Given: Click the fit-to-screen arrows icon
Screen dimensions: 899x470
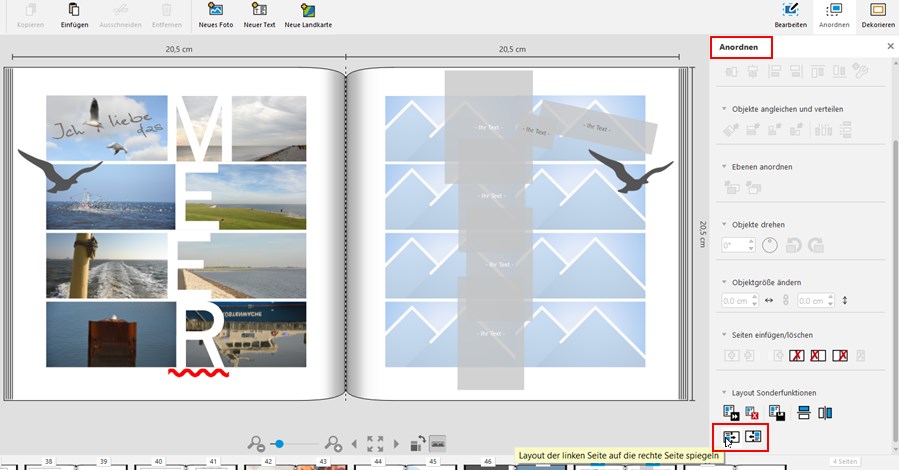Looking at the screenshot, I should (375, 443).
